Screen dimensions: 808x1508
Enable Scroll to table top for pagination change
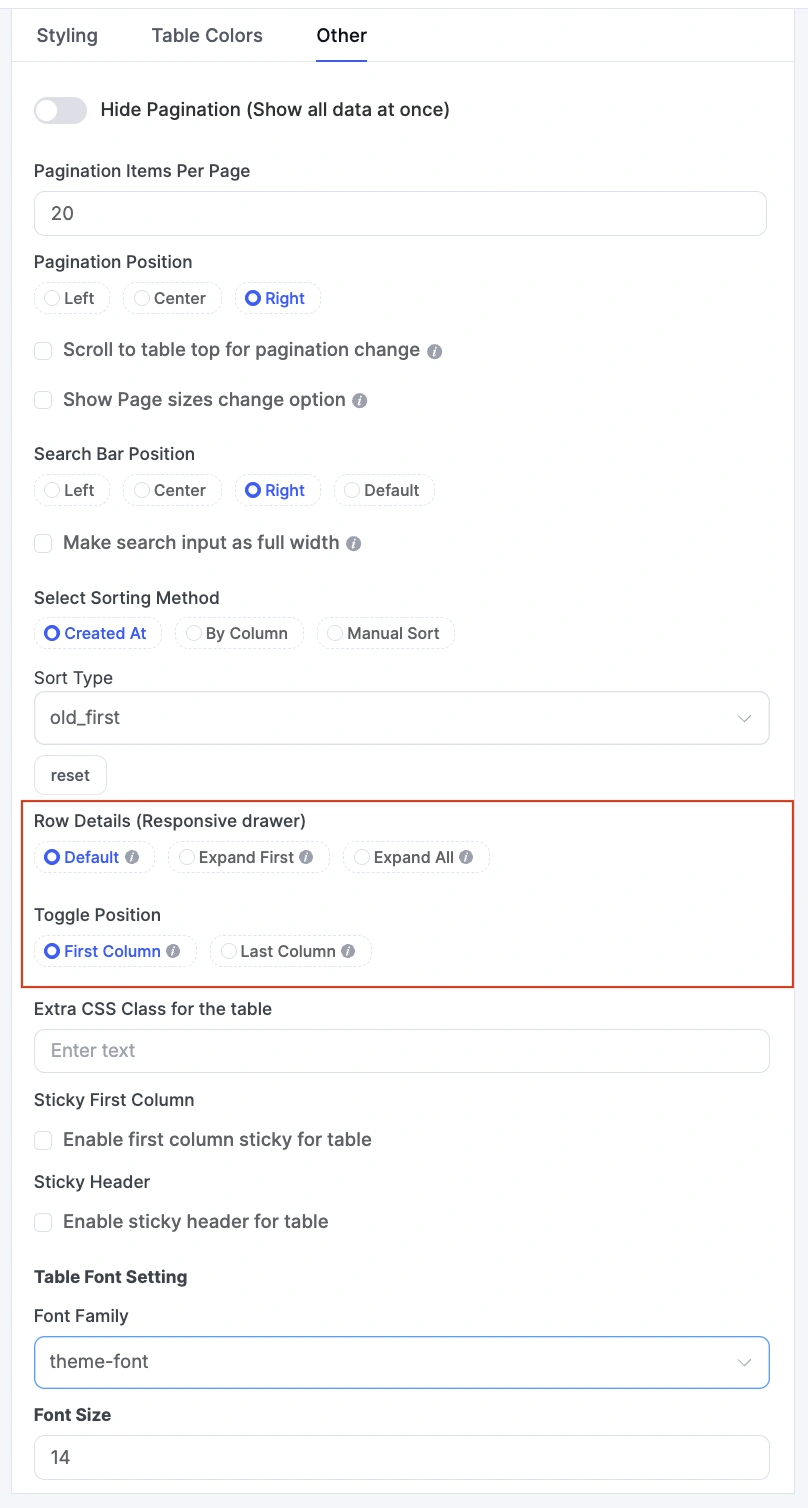pos(42,351)
